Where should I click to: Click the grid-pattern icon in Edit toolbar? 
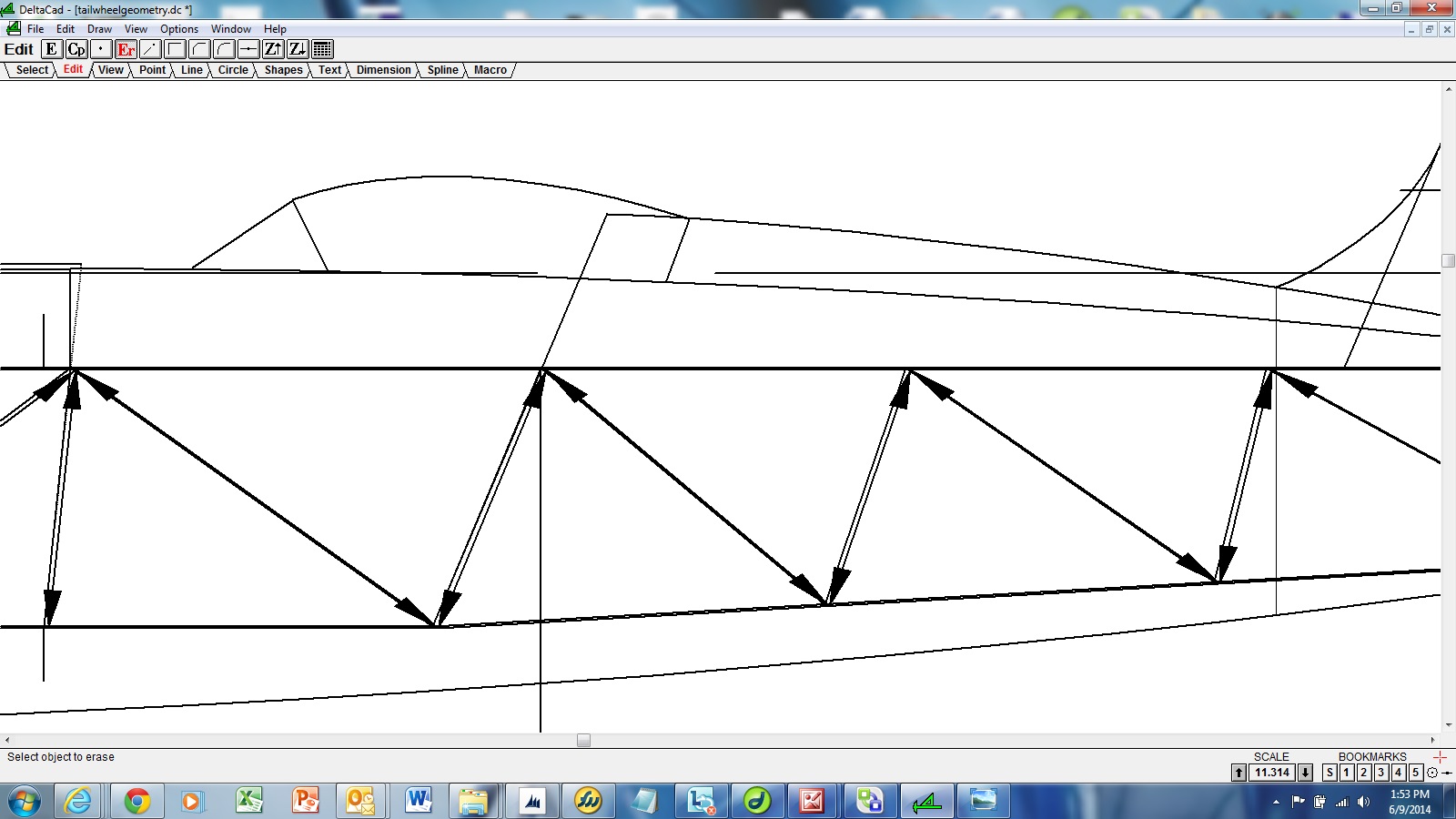322,49
